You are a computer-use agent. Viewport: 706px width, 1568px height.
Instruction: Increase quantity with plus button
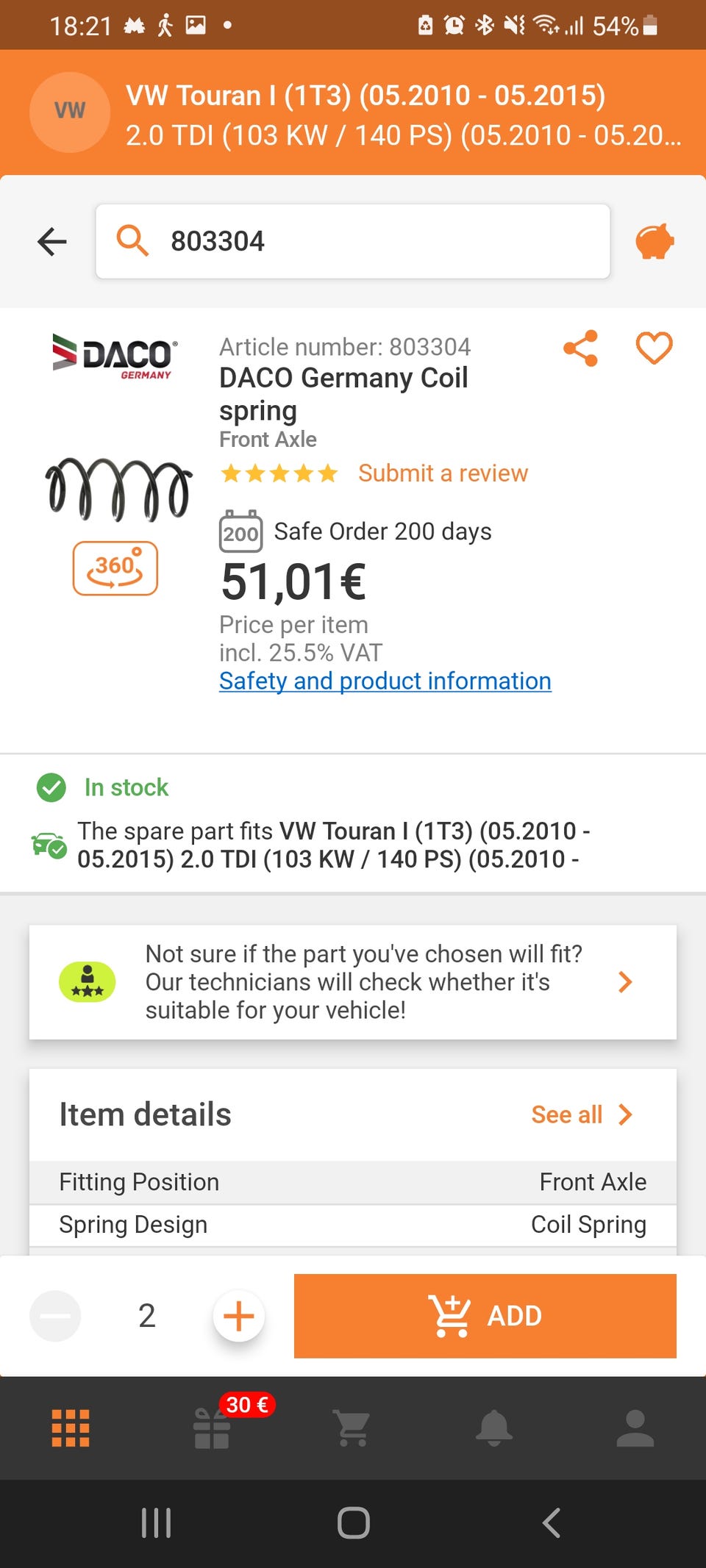tap(238, 1316)
